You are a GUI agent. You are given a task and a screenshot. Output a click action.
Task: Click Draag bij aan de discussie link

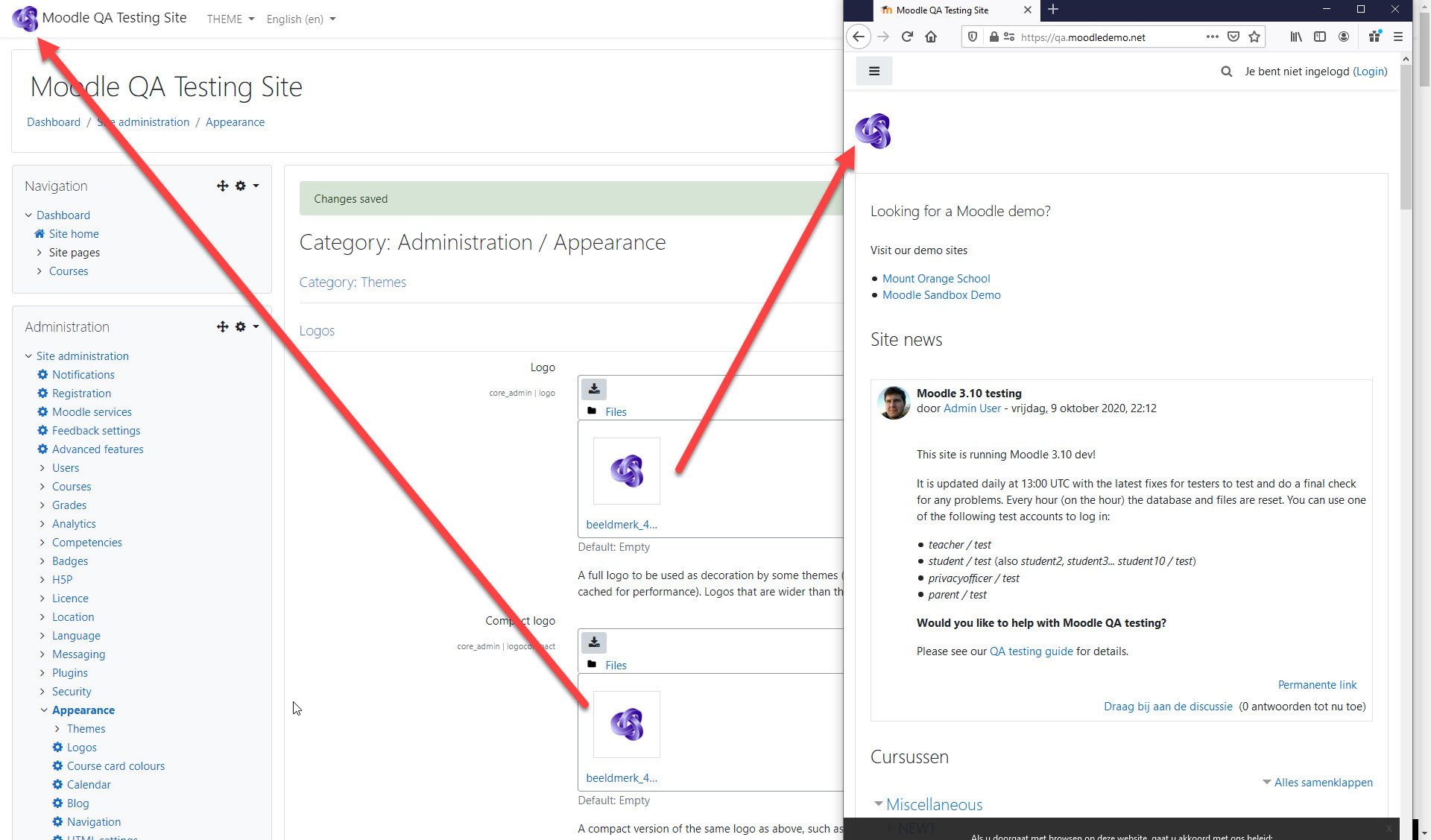(x=1168, y=706)
